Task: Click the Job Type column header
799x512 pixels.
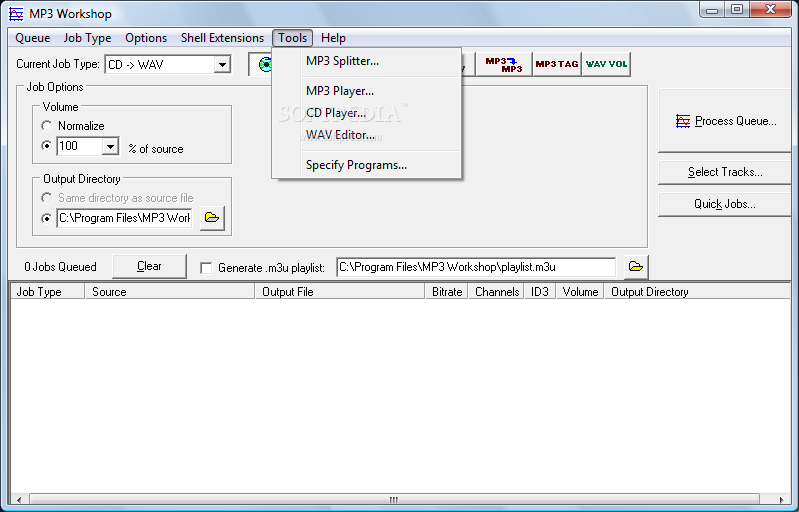Action: click(x=47, y=292)
